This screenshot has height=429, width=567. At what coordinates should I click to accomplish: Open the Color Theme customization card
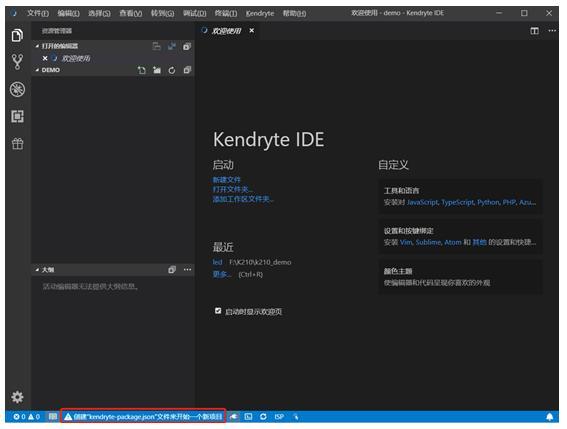pyautogui.click(x=460, y=277)
